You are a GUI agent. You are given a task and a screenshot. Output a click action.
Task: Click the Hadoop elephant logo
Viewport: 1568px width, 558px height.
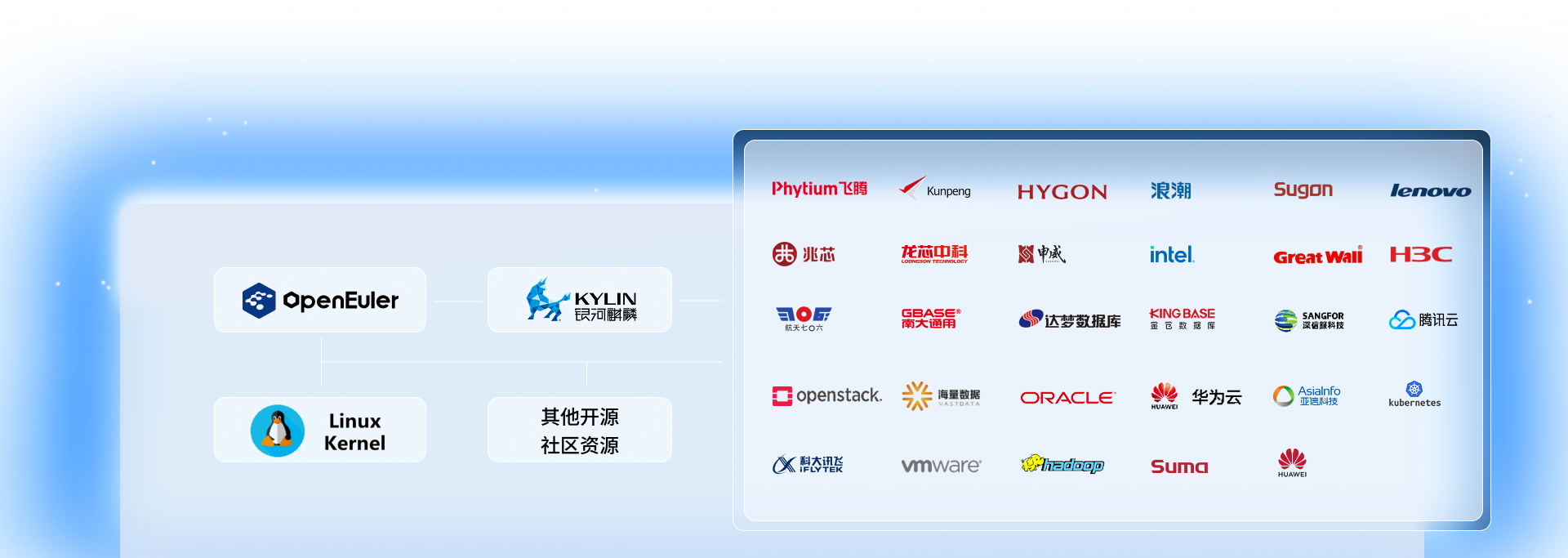1062,464
